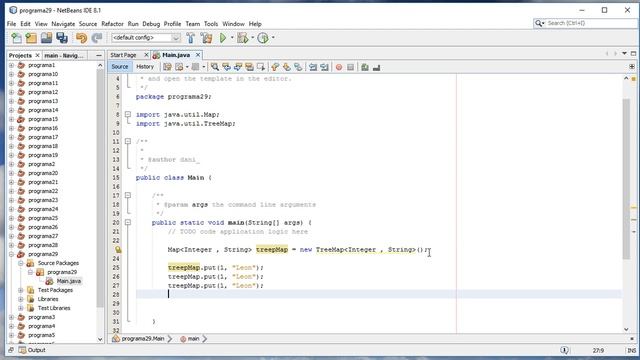This screenshot has width=640, height=360.
Task: Run the project with green arrow
Action: (223, 38)
